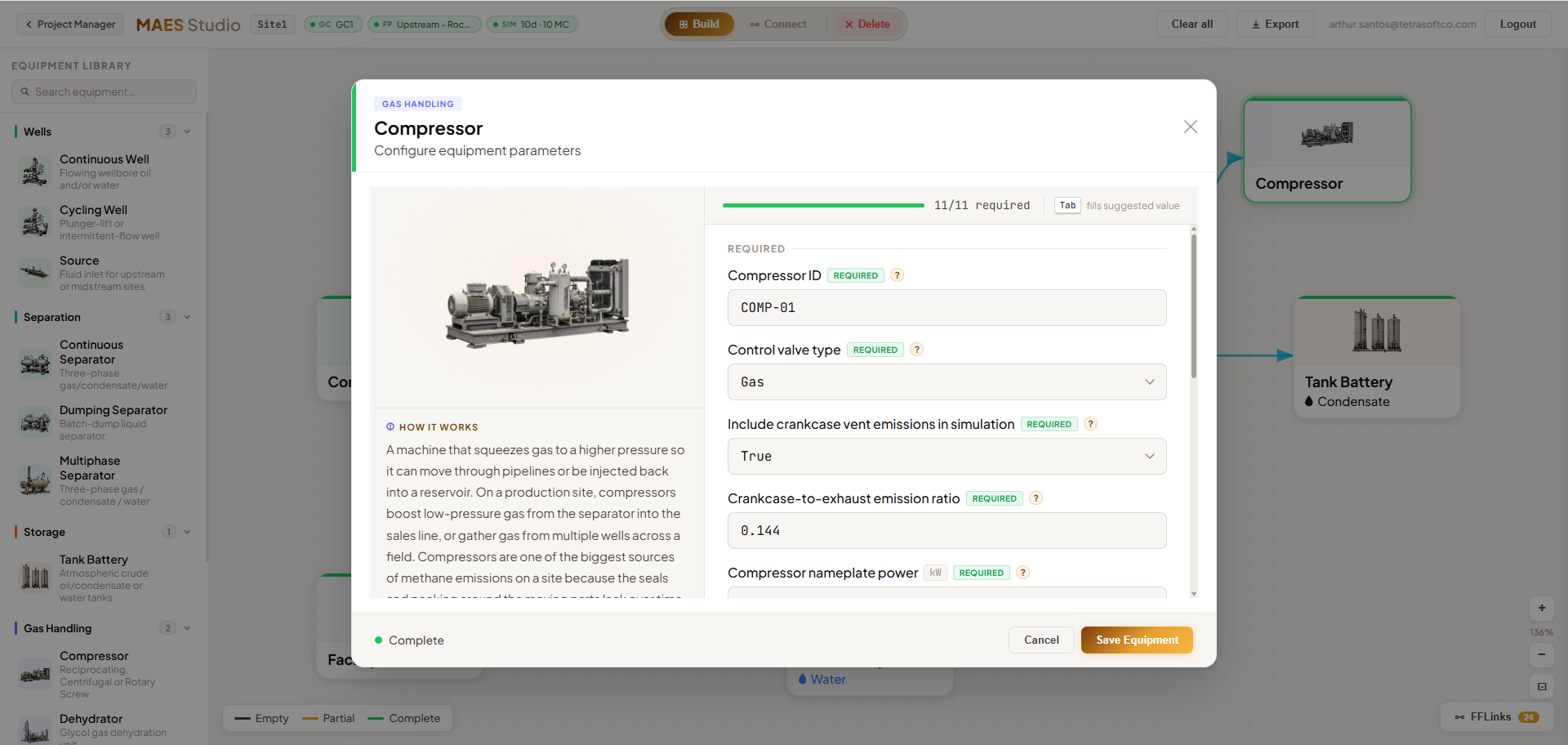Click the Continuous Separator equipment icon
Image resolution: width=1568 pixels, height=745 pixels.
(35, 364)
